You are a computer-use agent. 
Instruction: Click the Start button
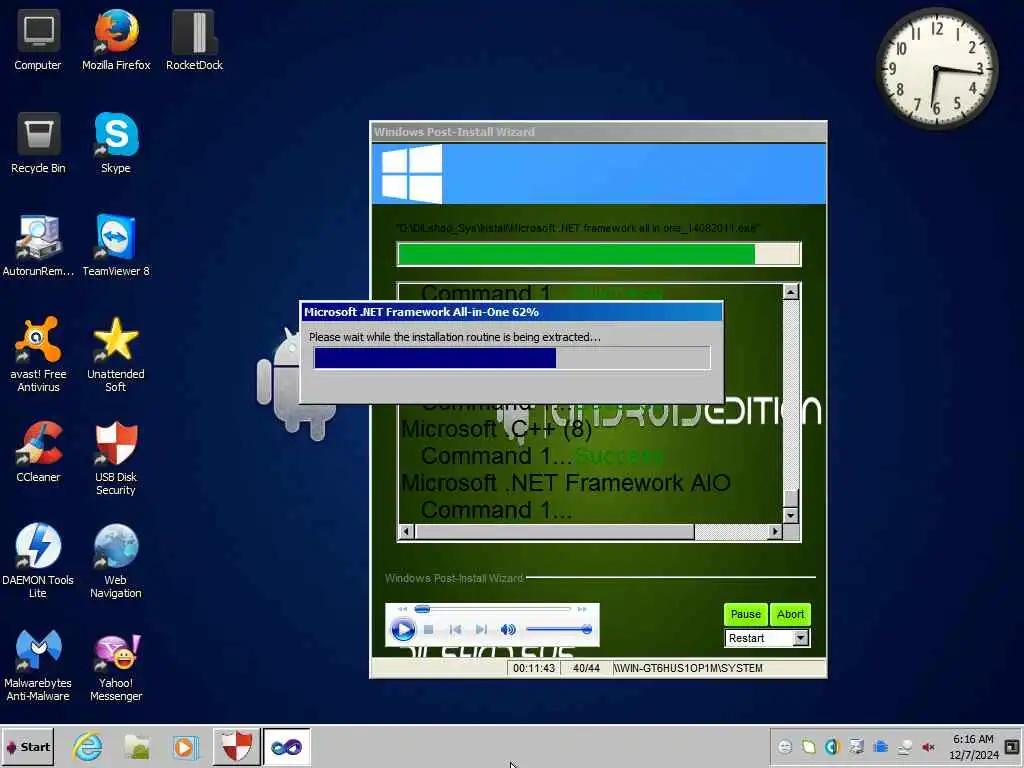pos(27,746)
